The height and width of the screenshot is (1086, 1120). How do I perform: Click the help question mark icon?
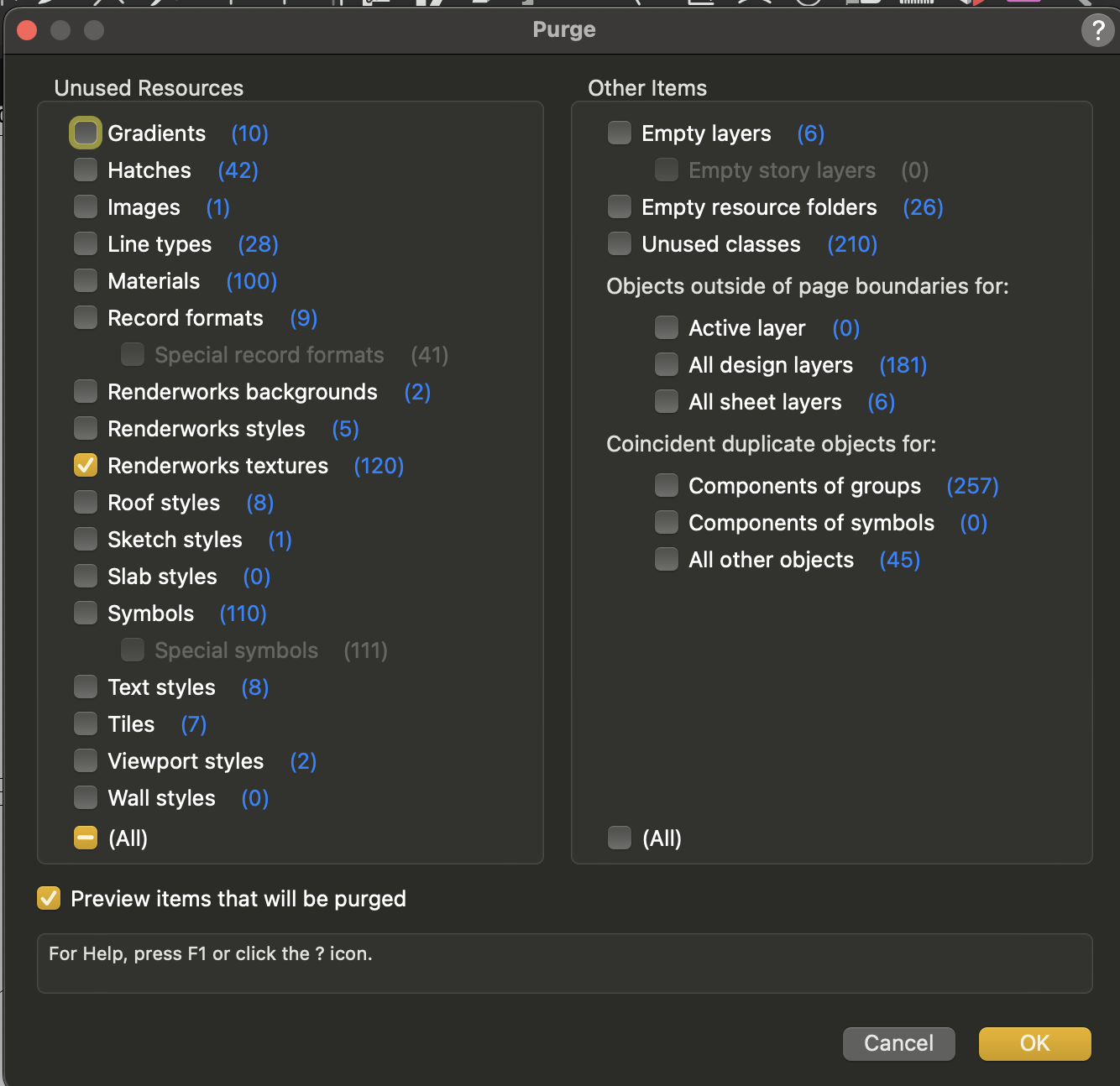pyautogui.click(x=1097, y=31)
